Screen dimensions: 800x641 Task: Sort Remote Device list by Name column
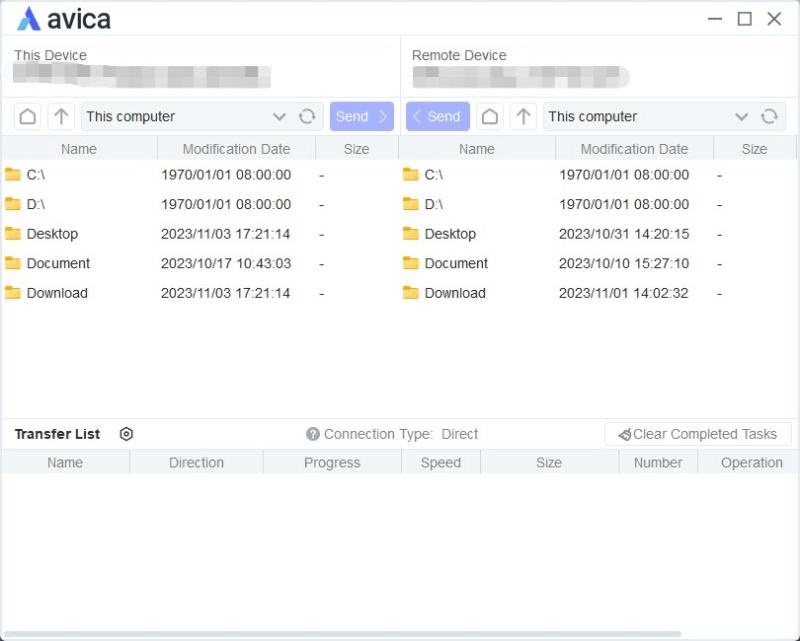pyautogui.click(x=477, y=149)
